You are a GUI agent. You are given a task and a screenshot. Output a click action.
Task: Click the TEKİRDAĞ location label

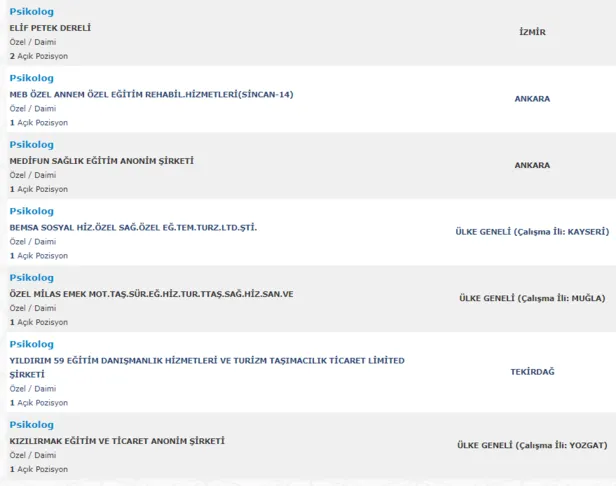(x=532, y=371)
